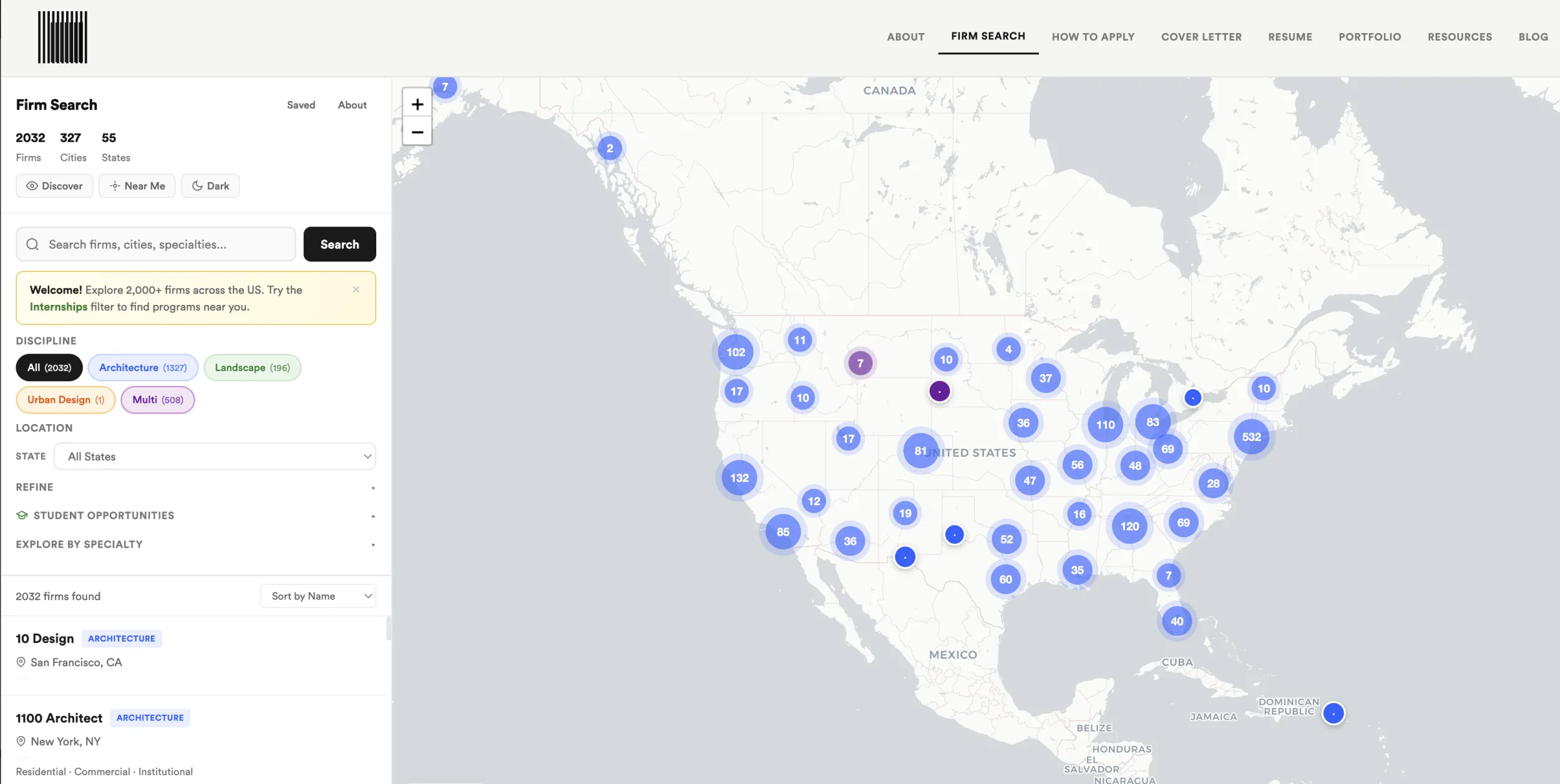Open the 85-firm cluster in Southern California

click(783, 532)
